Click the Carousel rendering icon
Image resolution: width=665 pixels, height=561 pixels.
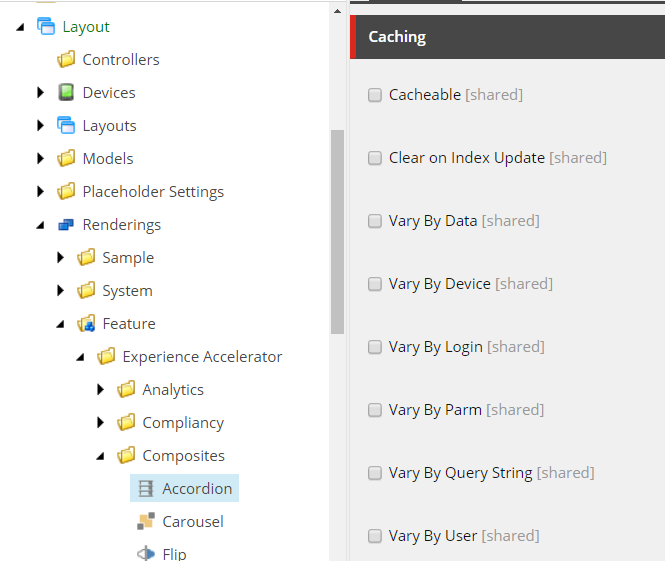tap(146, 521)
